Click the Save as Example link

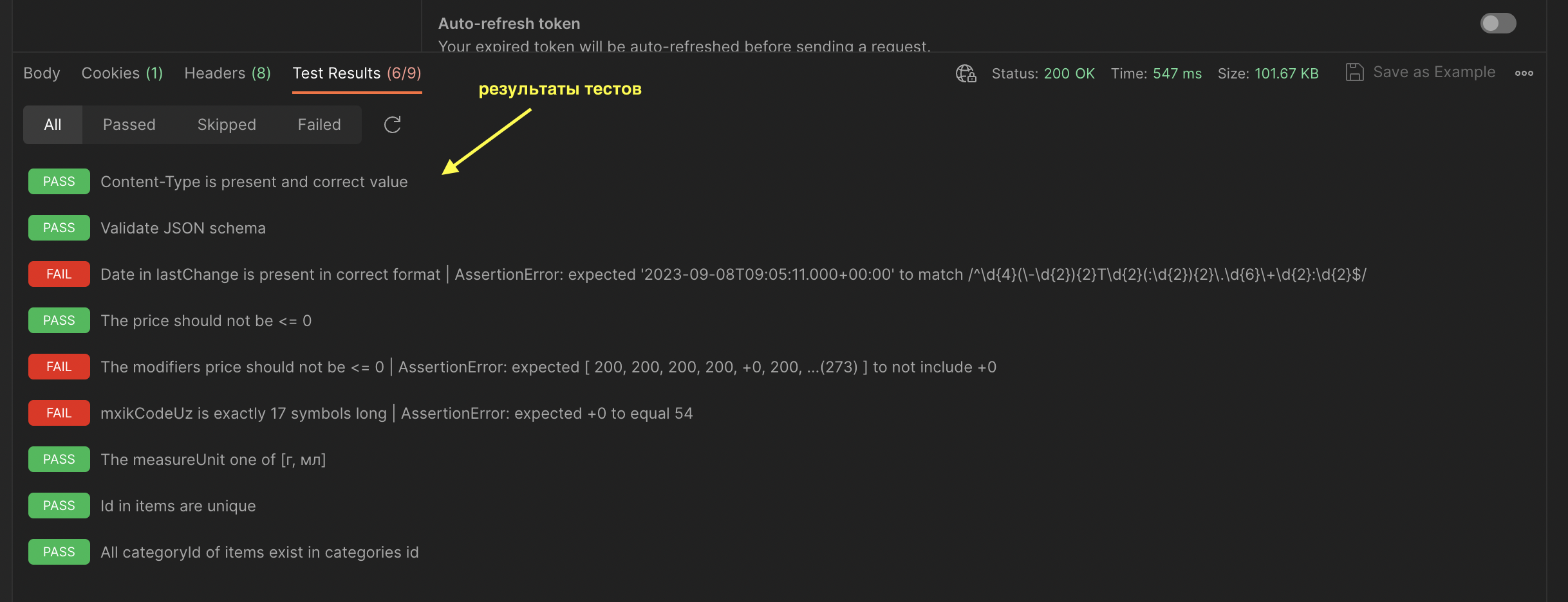click(x=1434, y=72)
